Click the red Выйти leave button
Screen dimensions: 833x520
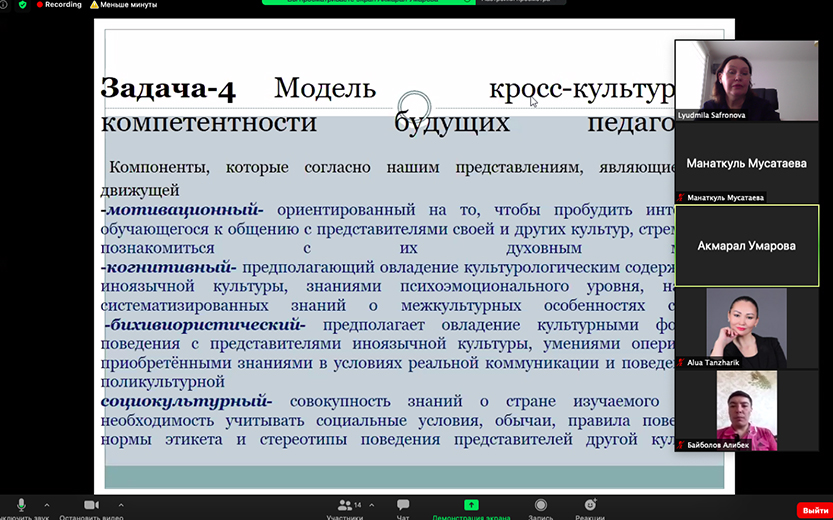tap(815, 510)
